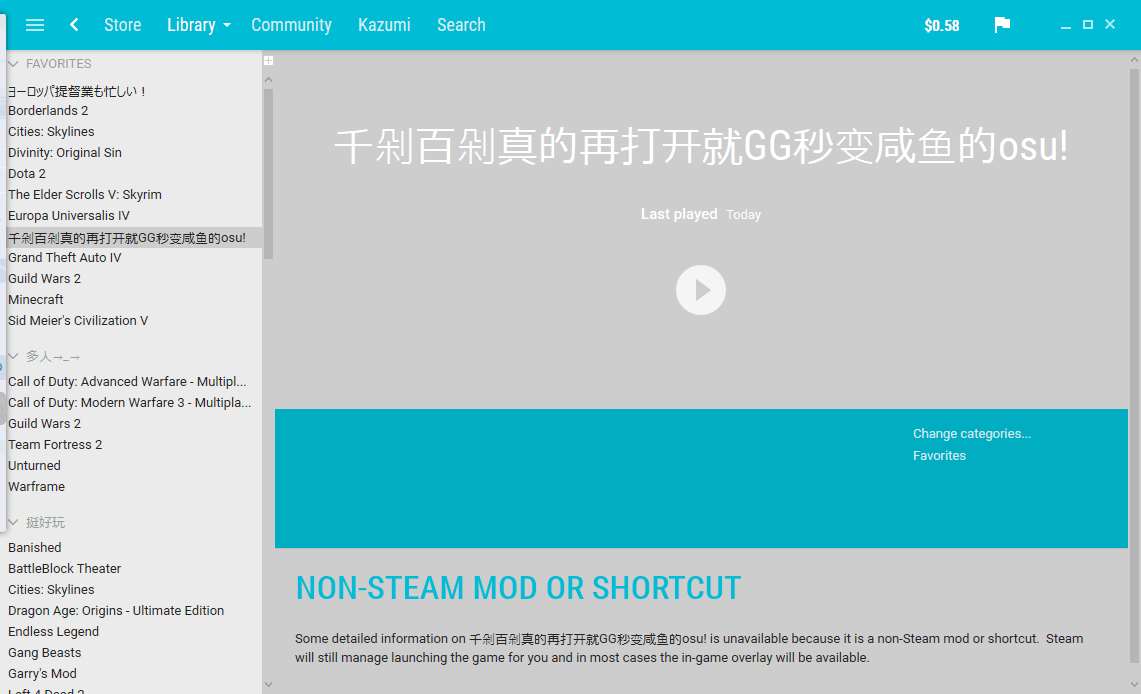This screenshot has width=1141, height=694.
Task: Click game list scrollbar down arrow
Action: click(x=269, y=685)
